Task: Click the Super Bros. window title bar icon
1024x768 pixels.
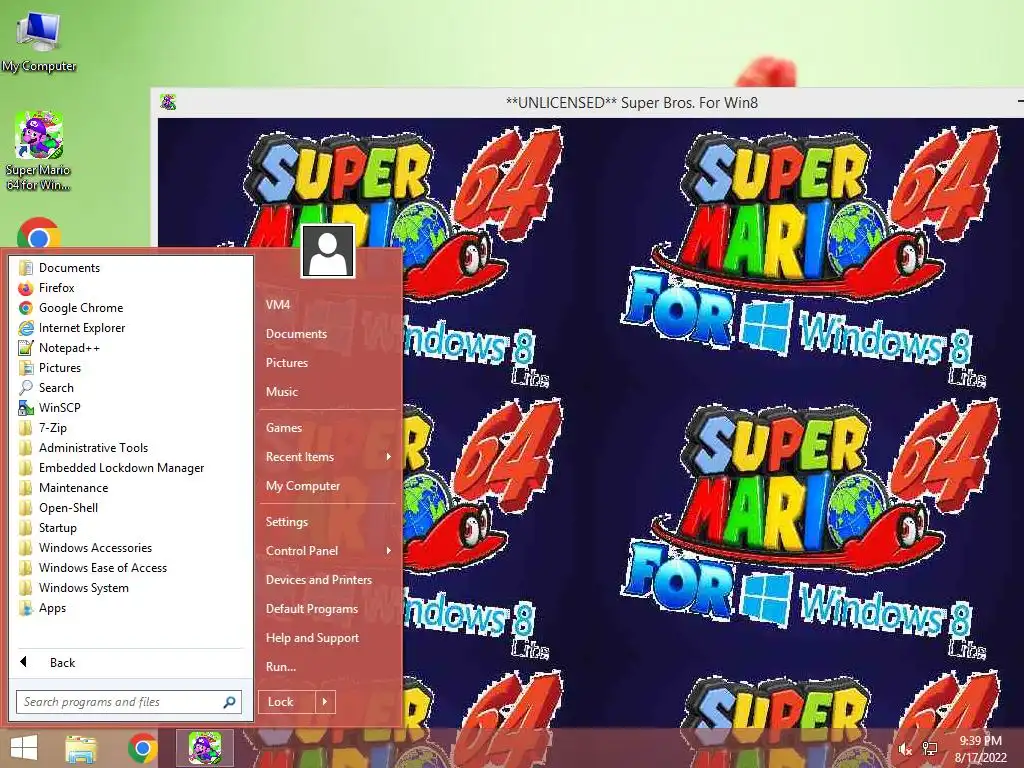Action: coord(168,102)
